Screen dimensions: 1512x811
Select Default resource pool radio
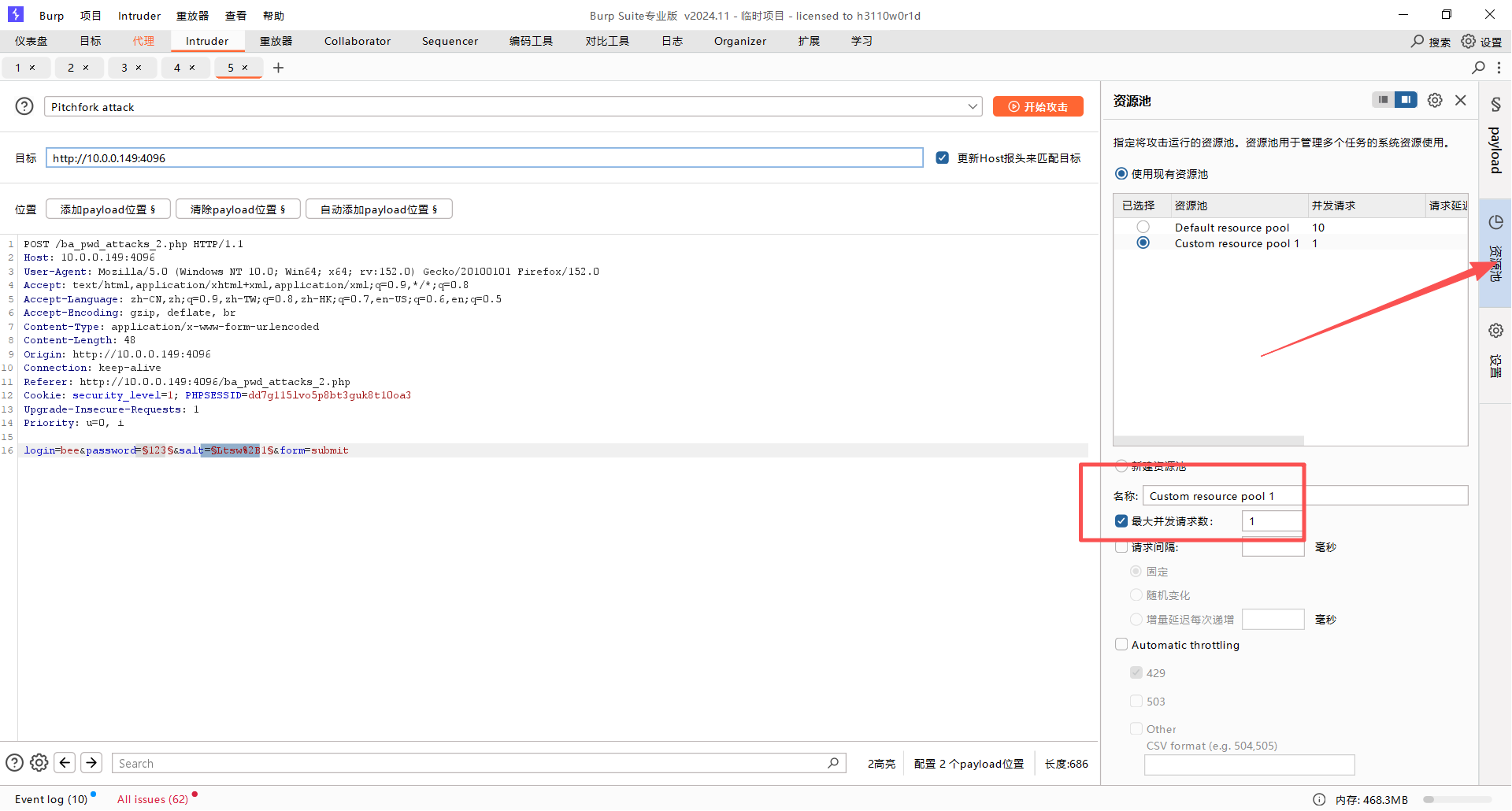(1143, 227)
